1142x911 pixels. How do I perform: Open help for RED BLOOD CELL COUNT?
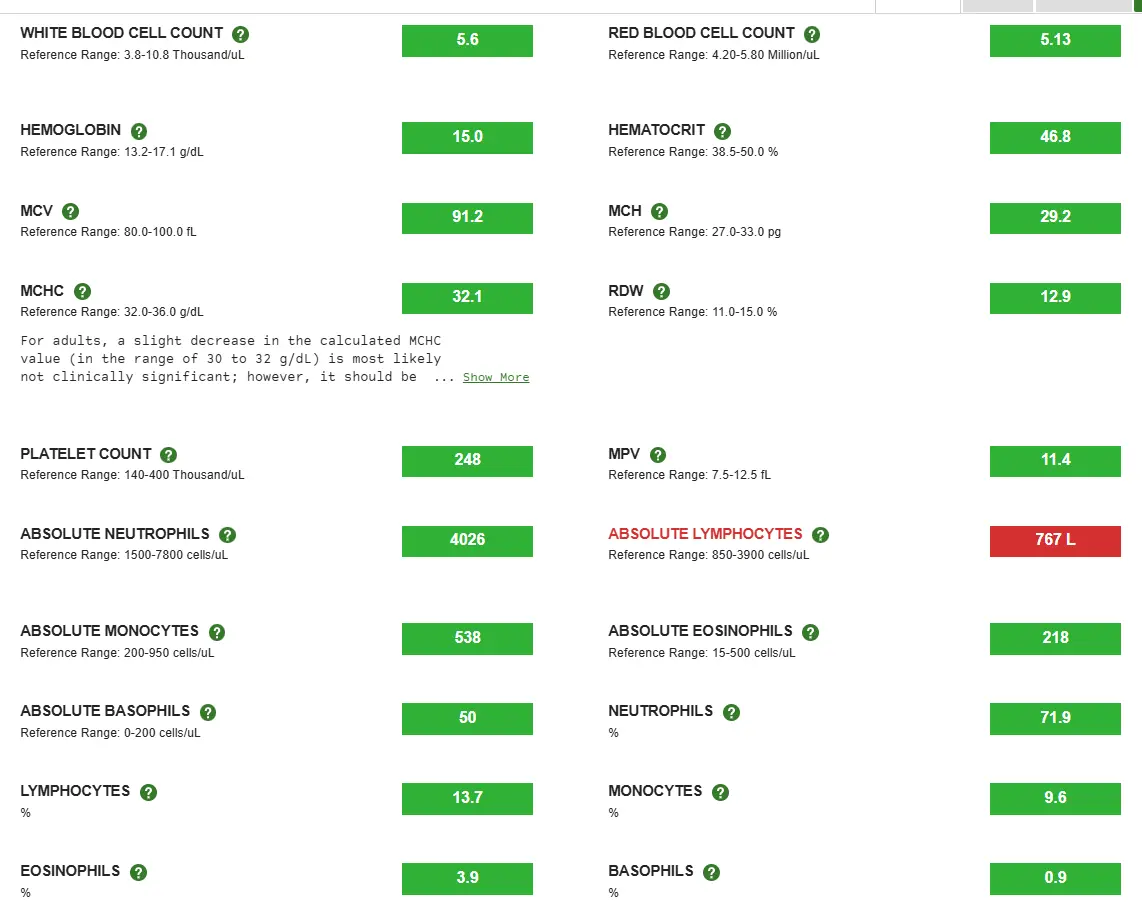point(811,33)
